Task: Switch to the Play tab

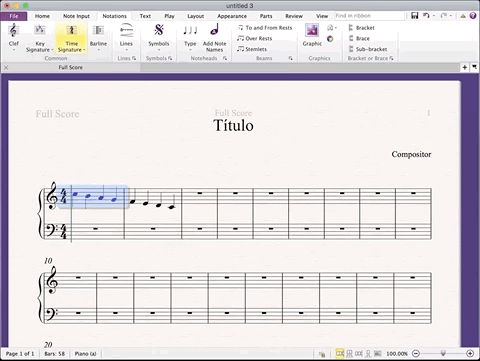Action: (169, 16)
